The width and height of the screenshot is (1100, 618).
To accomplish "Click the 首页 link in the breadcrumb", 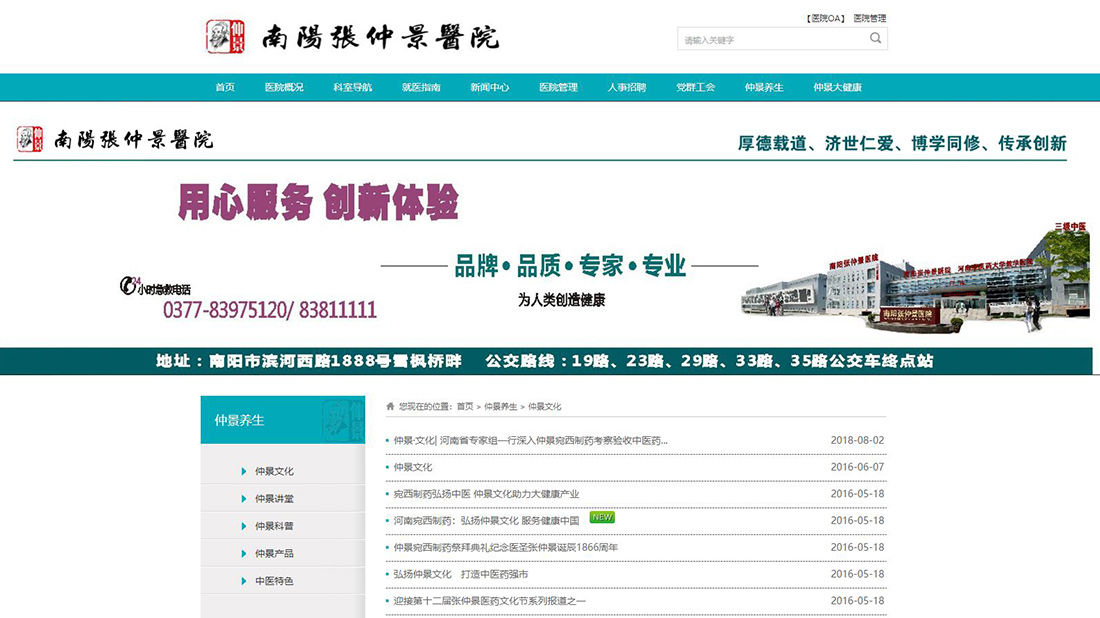I will (x=465, y=407).
